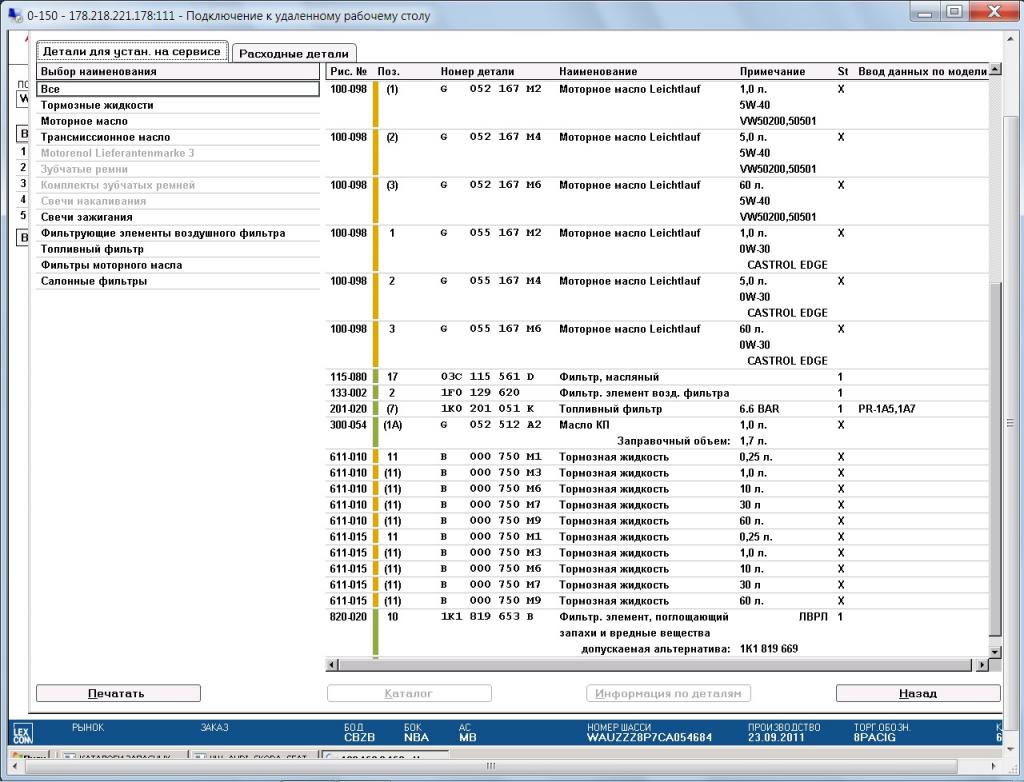The image size is (1024, 782).
Task: Click the LexCom logo in status bar
Action: pos(23,732)
